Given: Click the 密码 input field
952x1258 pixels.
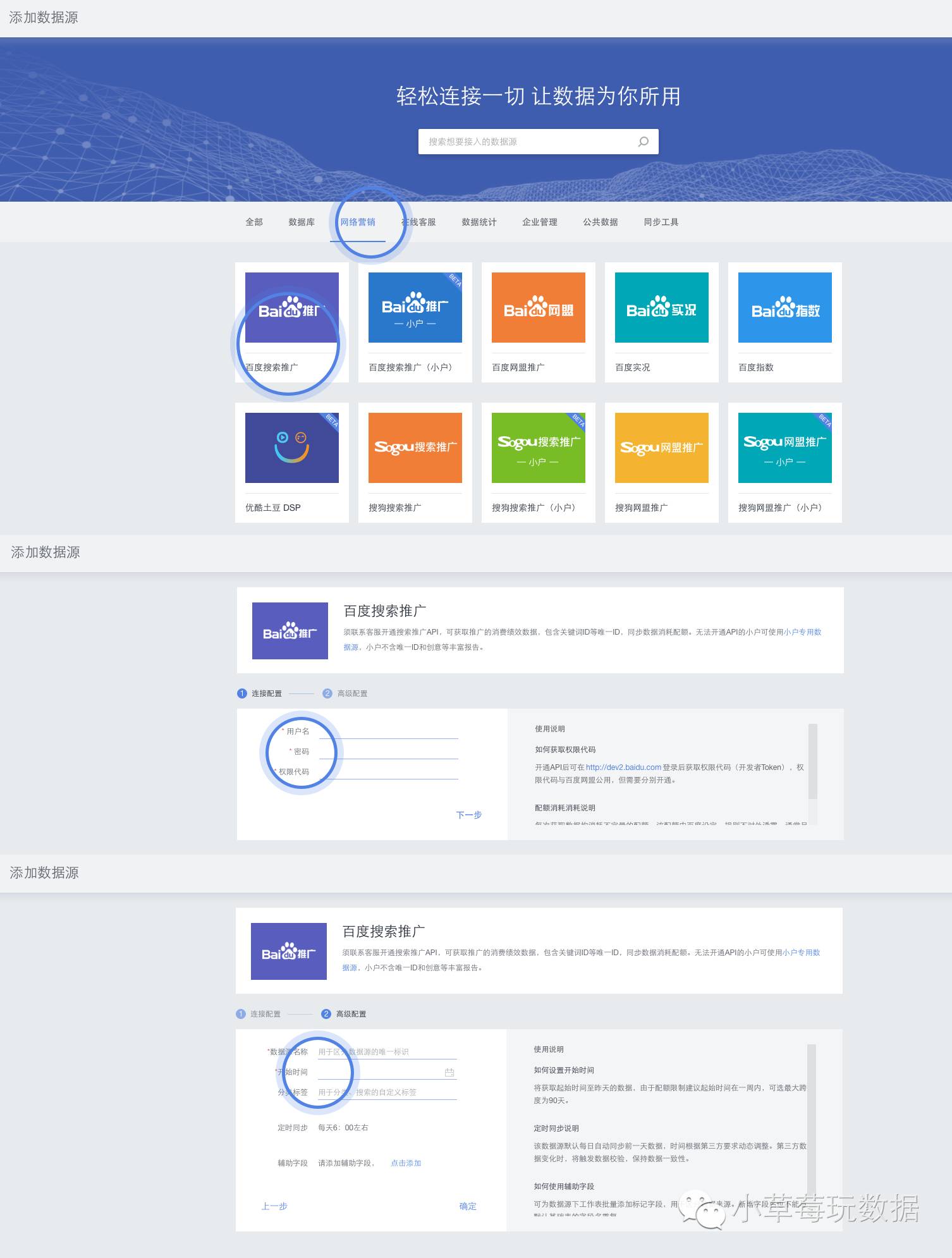Looking at the screenshot, I should click(389, 752).
